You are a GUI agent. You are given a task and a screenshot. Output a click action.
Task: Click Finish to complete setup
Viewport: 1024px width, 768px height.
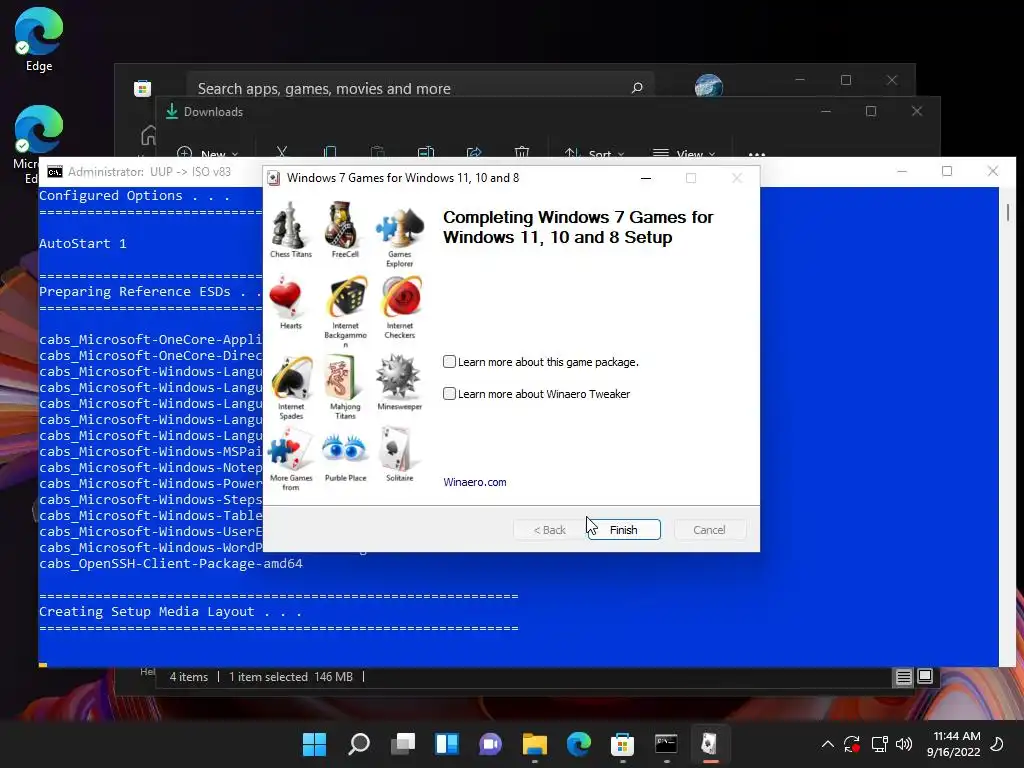point(624,530)
